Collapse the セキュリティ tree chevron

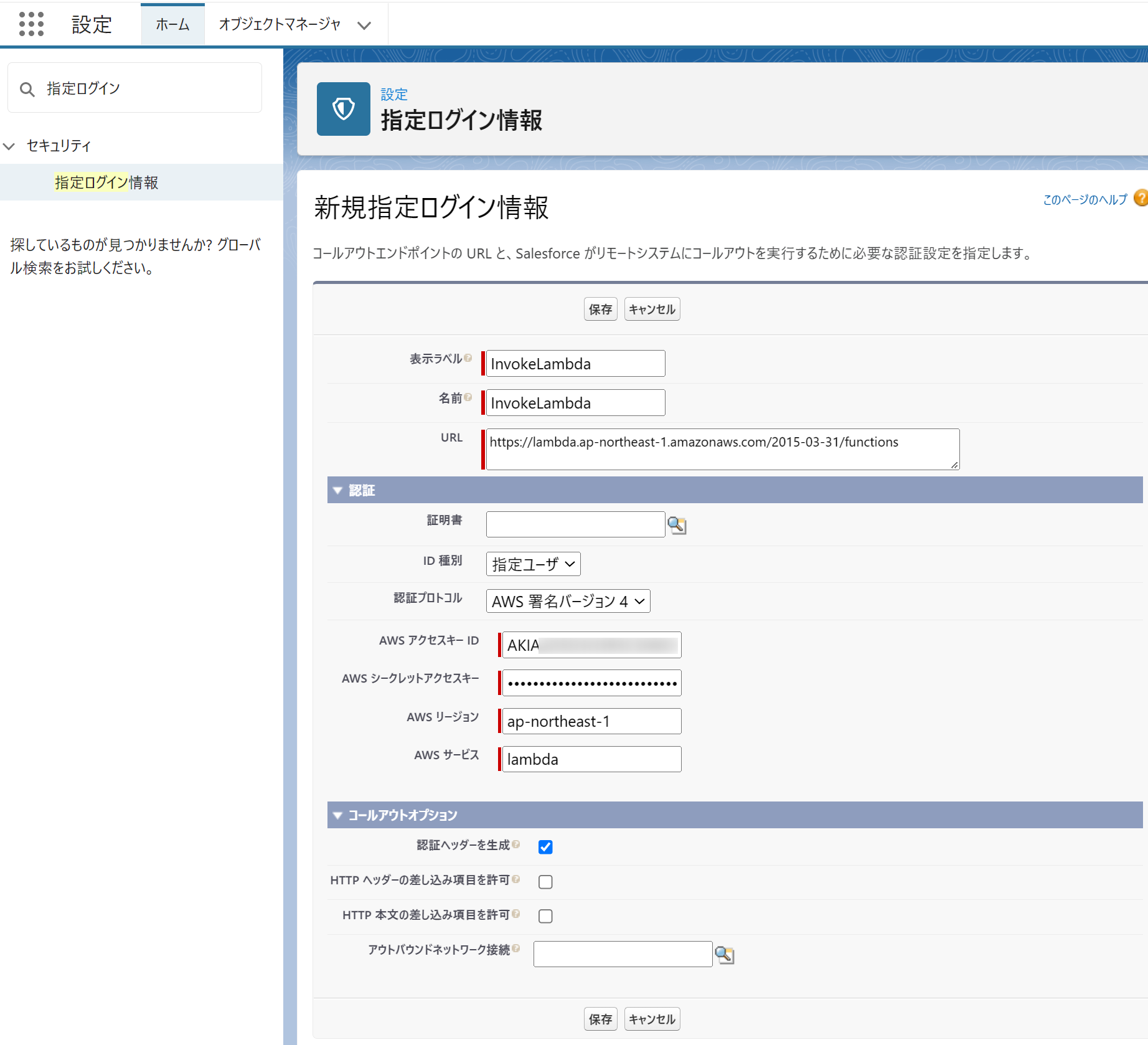click(9, 146)
